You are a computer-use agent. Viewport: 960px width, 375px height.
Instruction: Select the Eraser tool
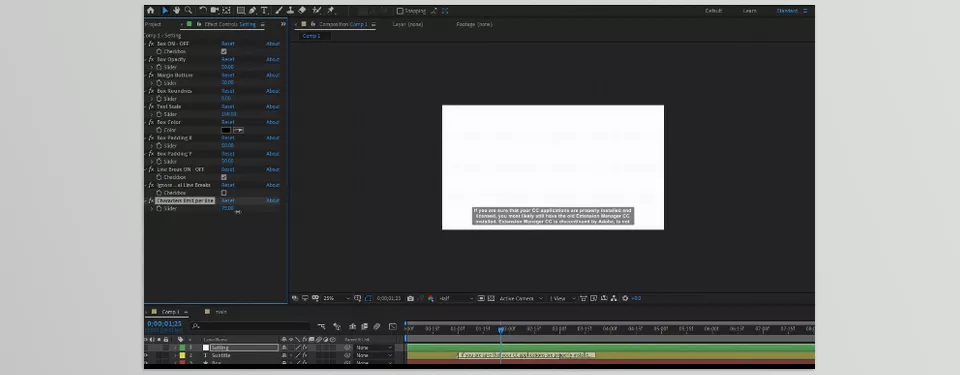click(302, 10)
